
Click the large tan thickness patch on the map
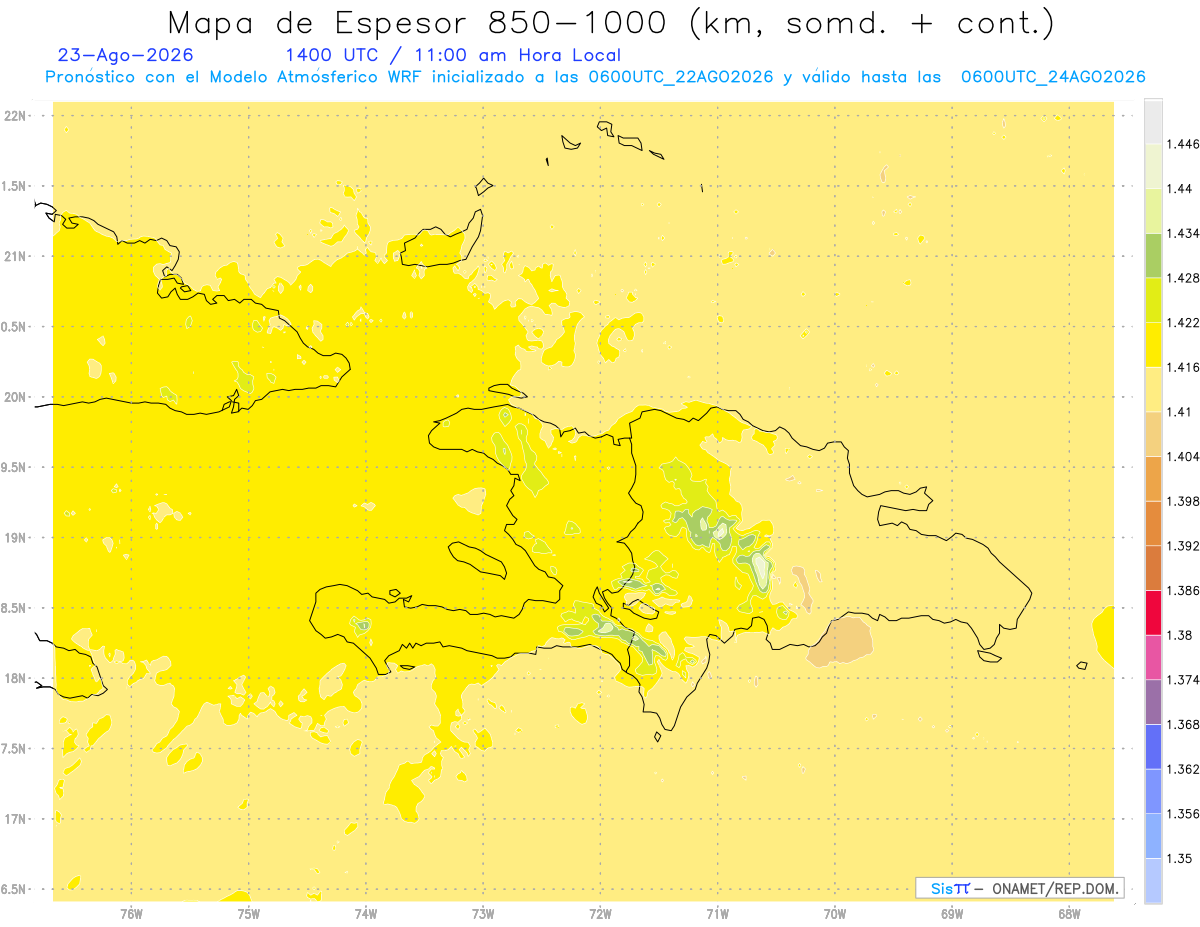coord(841,643)
